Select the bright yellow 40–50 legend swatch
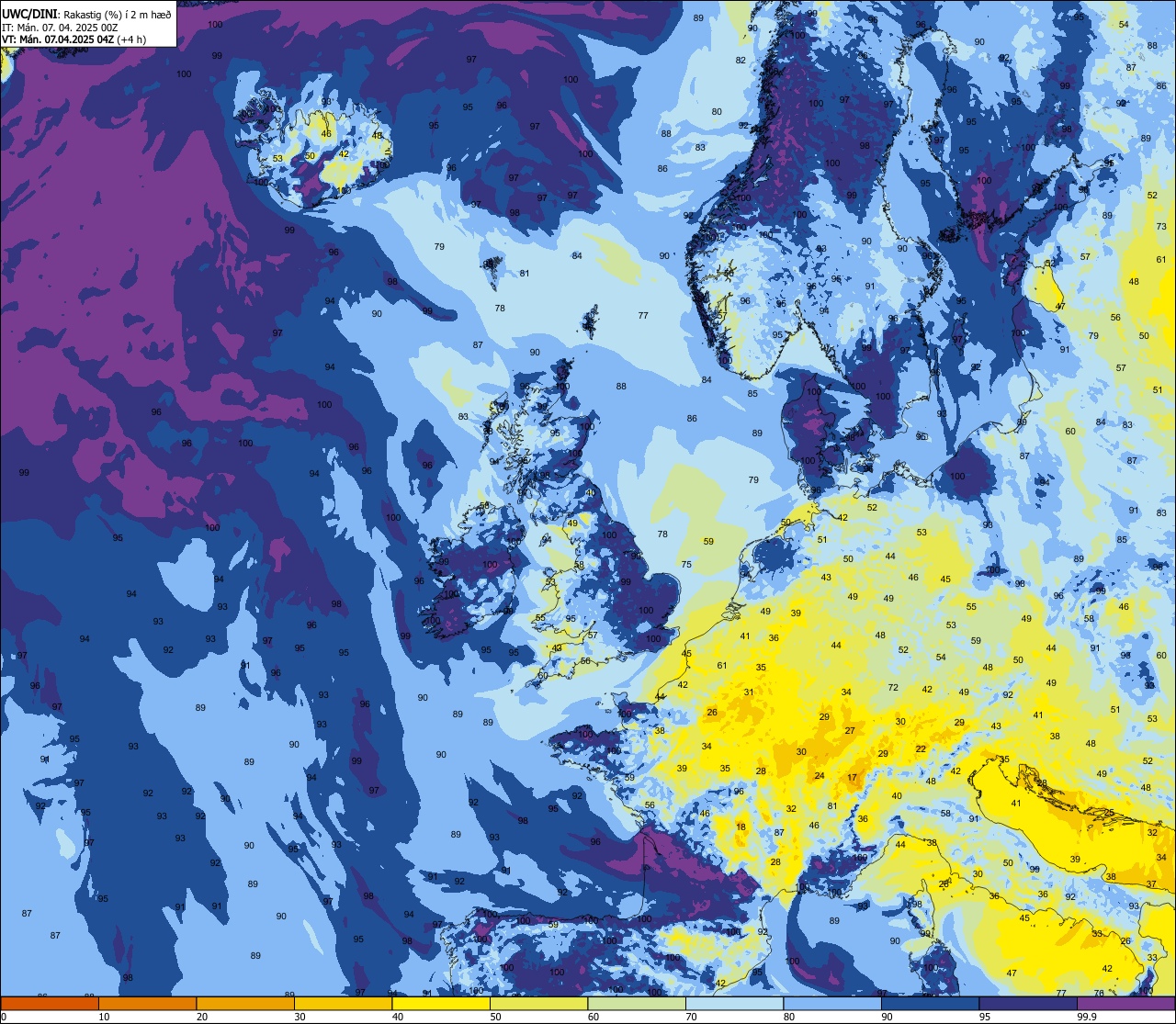The image size is (1176, 1024). pos(441,1004)
